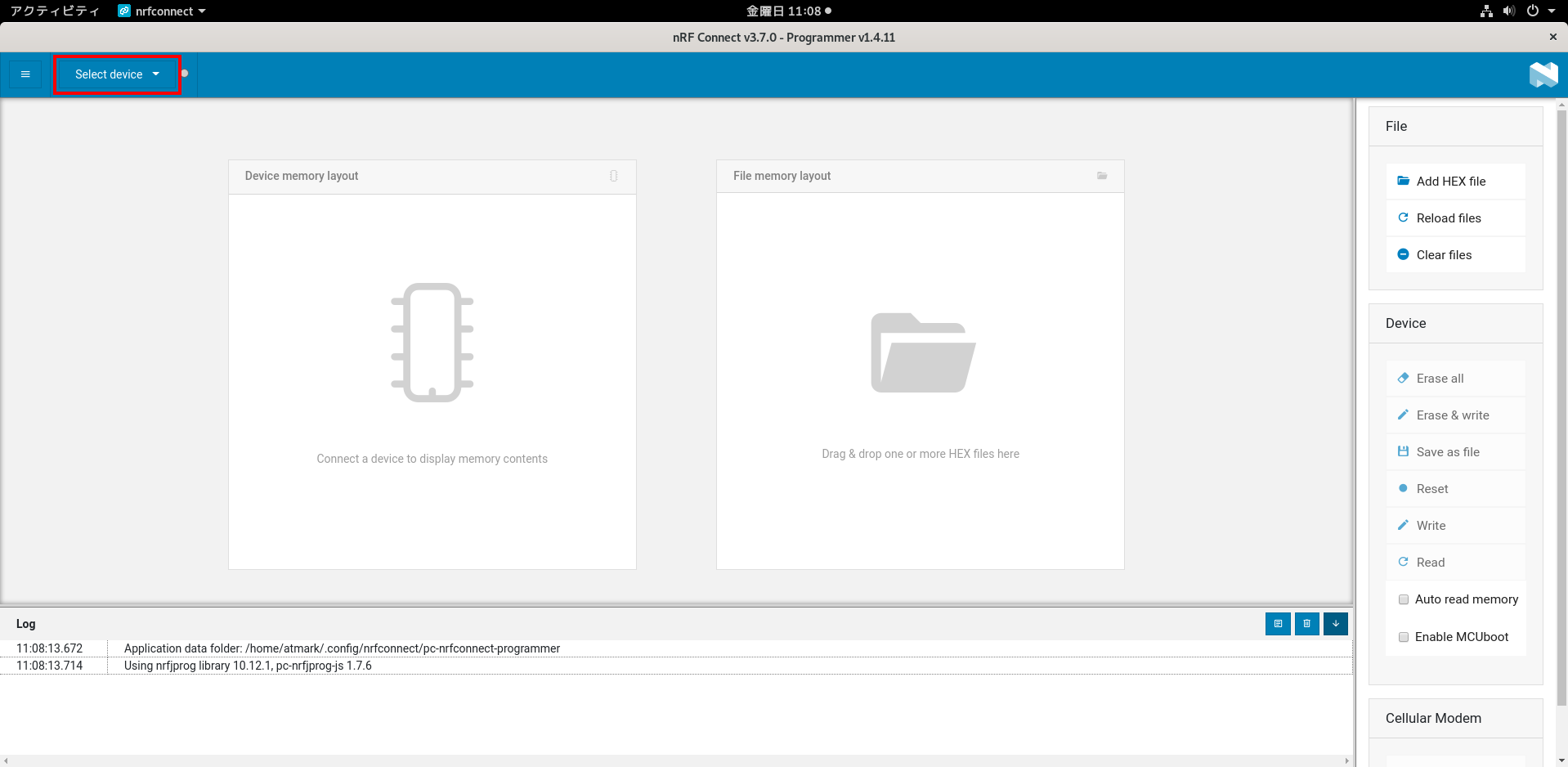
Task: Click 'Drag & drop one or more HEX files here' text
Action: tap(921, 454)
